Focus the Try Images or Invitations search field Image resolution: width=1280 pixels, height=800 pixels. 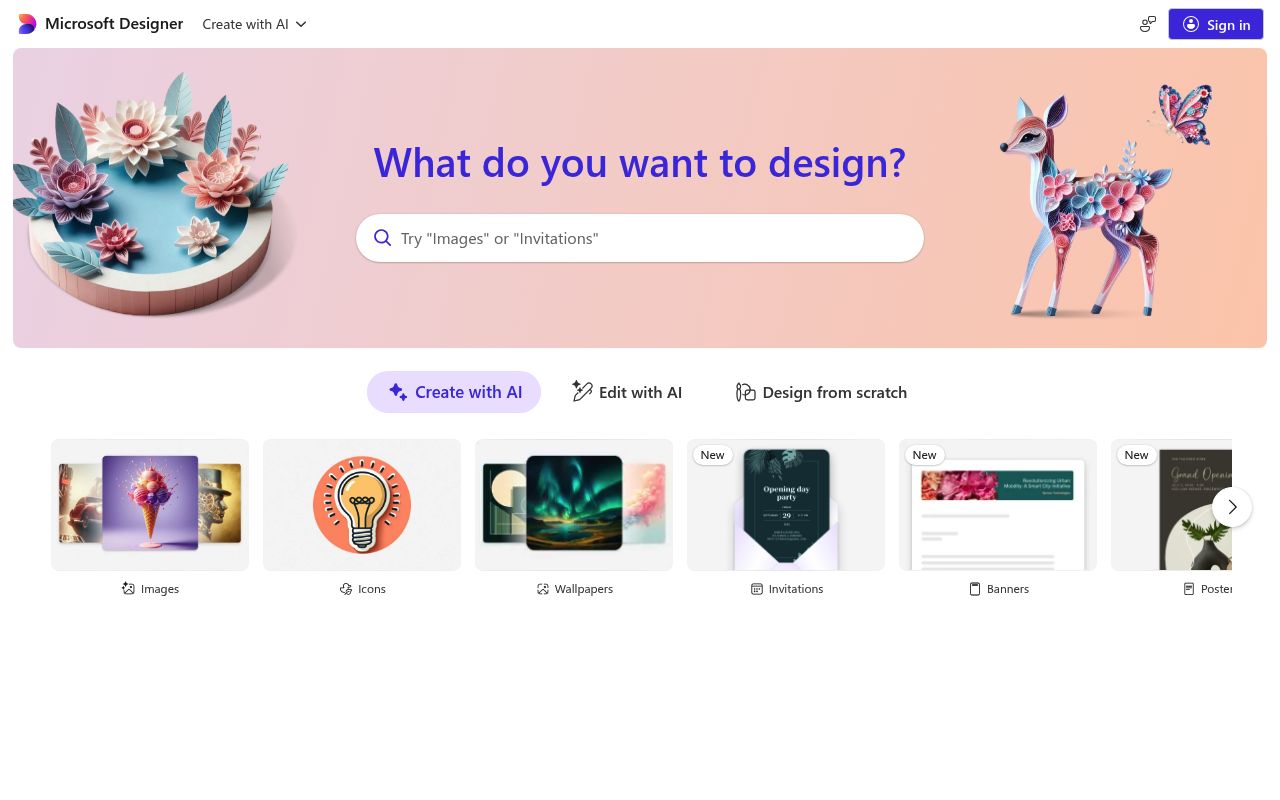click(640, 238)
